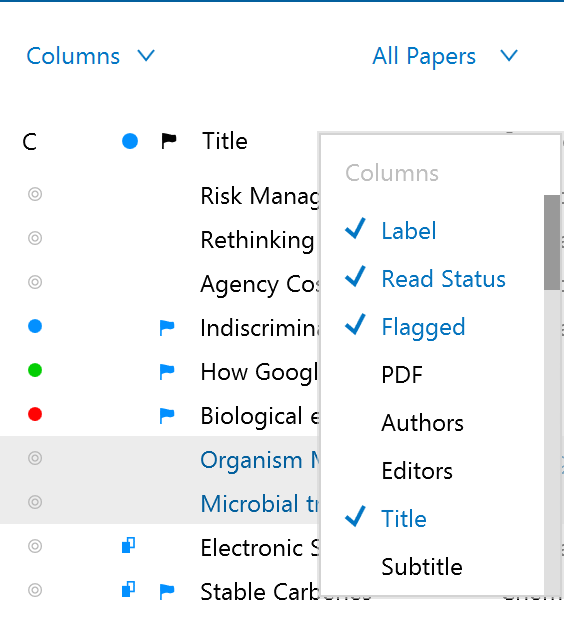Image resolution: width=564 pixels, height=624 pixels.
Task: Expand the All Papers dropdown
Action: (445, 56)
